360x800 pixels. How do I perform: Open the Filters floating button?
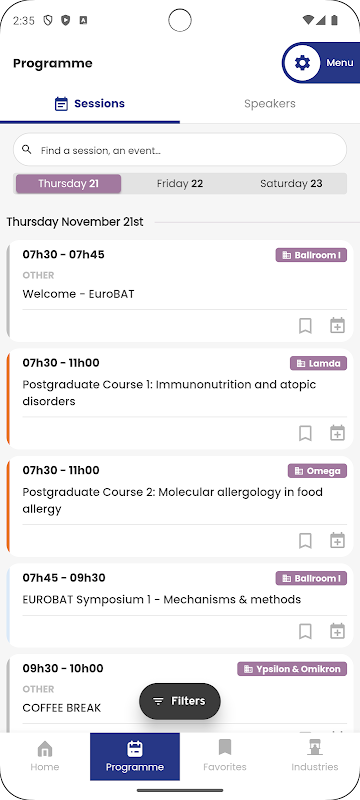pos(180,701)
